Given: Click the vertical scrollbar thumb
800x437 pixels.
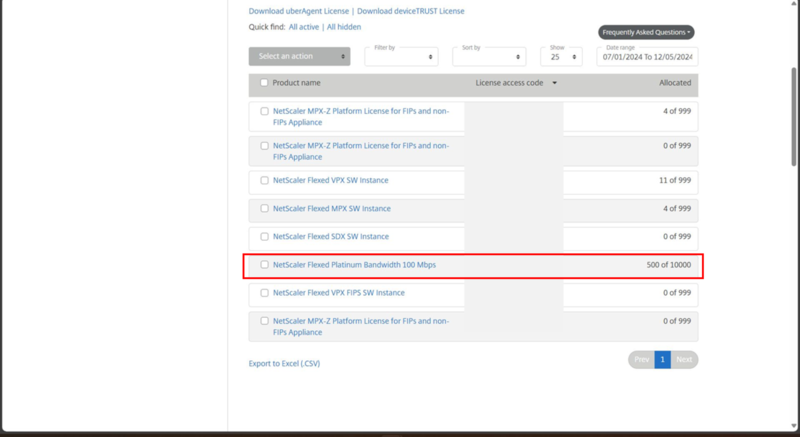Looking at the screenshot, I should 793,116.
